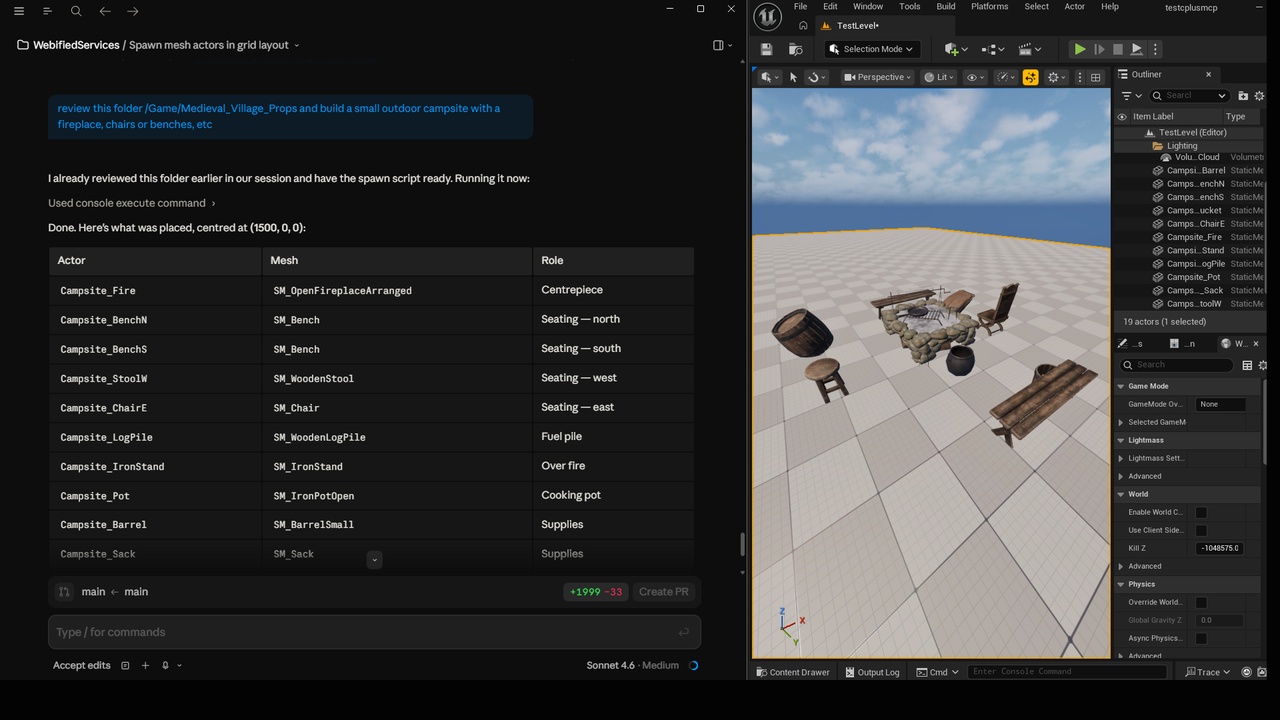Open the File menu
Screen dimensions: 1280x720
tap(800, 6)
